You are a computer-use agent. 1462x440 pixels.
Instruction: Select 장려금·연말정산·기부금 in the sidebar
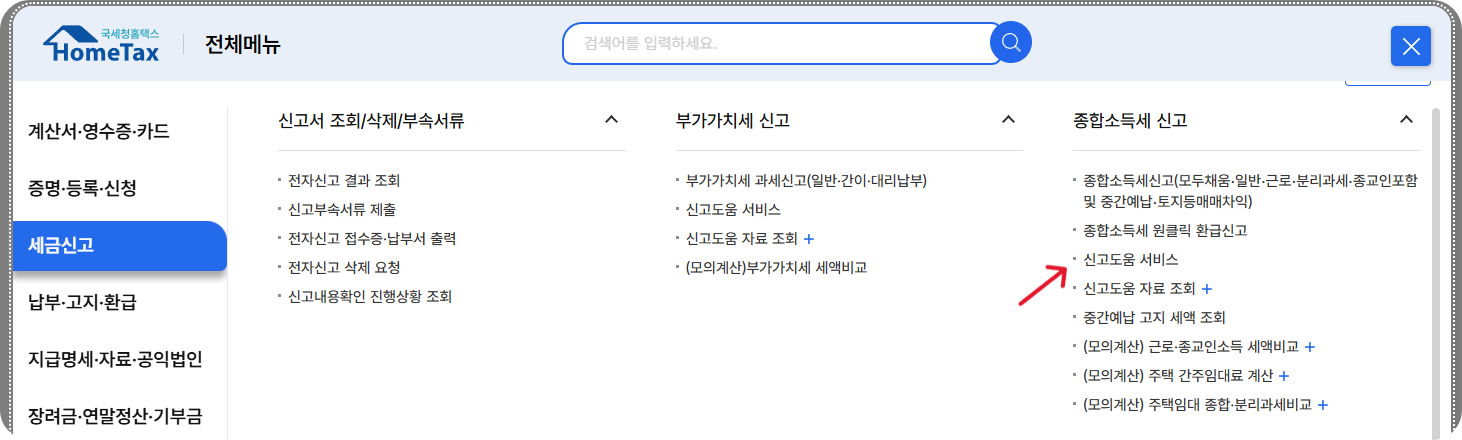coord(115,416)
